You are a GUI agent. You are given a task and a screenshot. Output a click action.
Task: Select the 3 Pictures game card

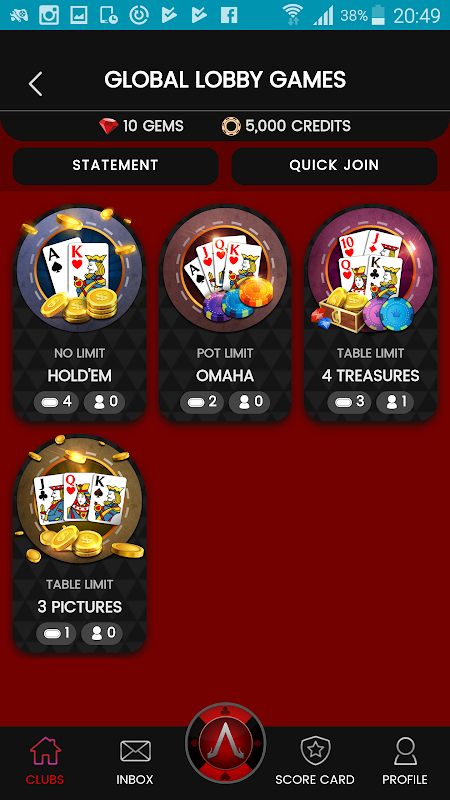pos(79,544)
